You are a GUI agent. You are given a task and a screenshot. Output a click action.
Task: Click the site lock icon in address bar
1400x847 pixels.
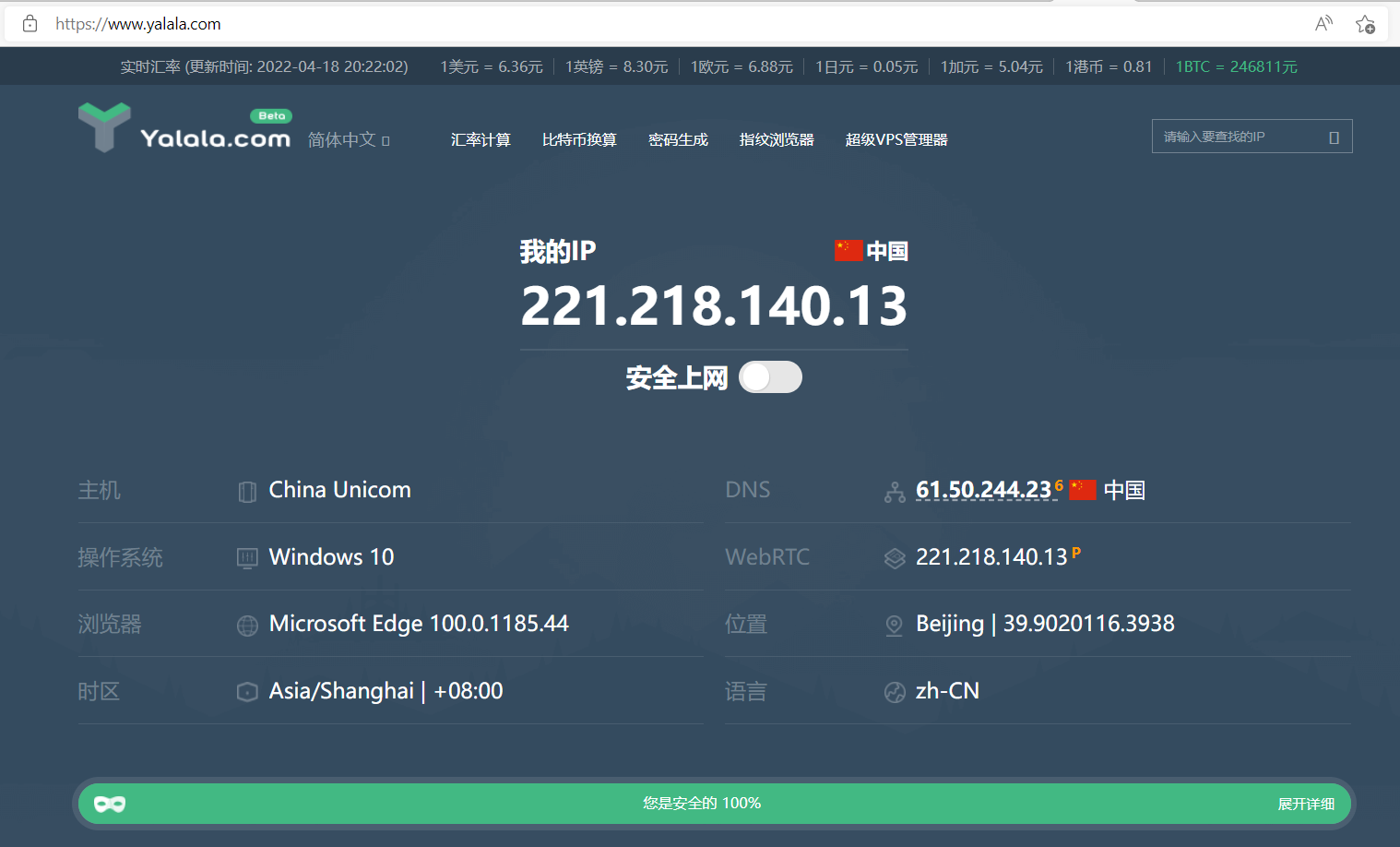pyautogui.click(x=30, y=24)
